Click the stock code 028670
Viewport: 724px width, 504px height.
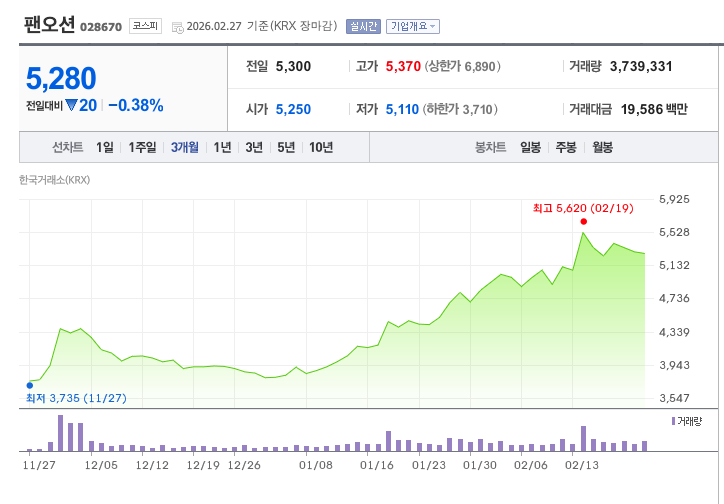click(x=101, y=27)
